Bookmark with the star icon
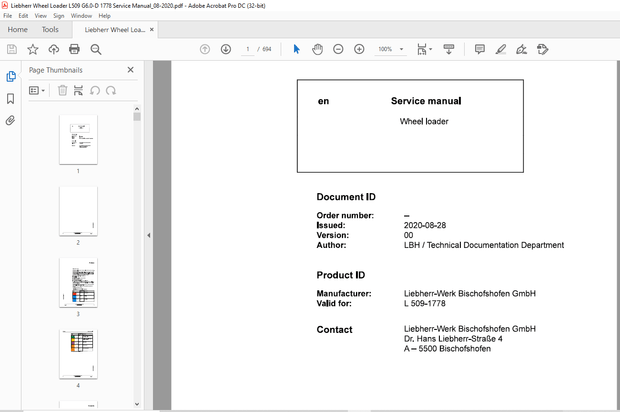This screenshot has width=620, height=412. (33, 49)
